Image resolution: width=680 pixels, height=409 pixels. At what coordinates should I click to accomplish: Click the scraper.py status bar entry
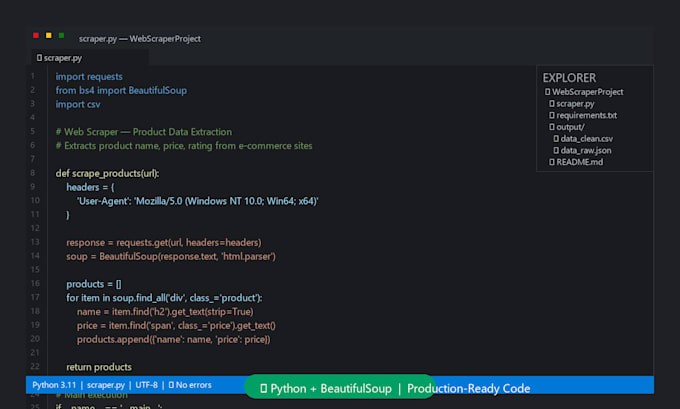tap(106, 385)
